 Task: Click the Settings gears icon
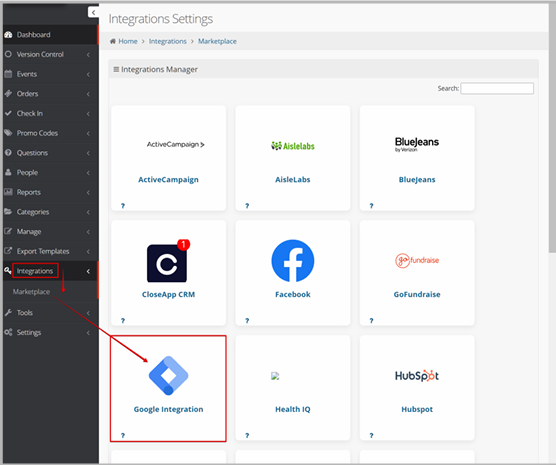(x=8, y=332)
